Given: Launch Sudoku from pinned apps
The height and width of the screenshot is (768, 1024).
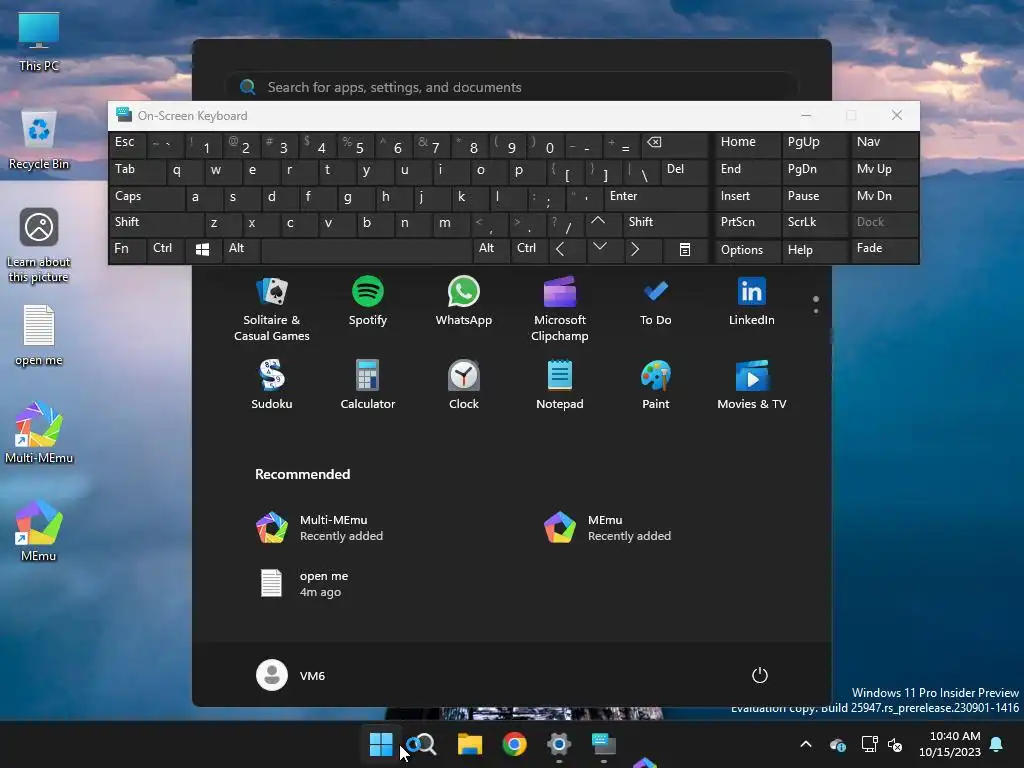Looking at the screenshot, I should click(x=272, y=385).
